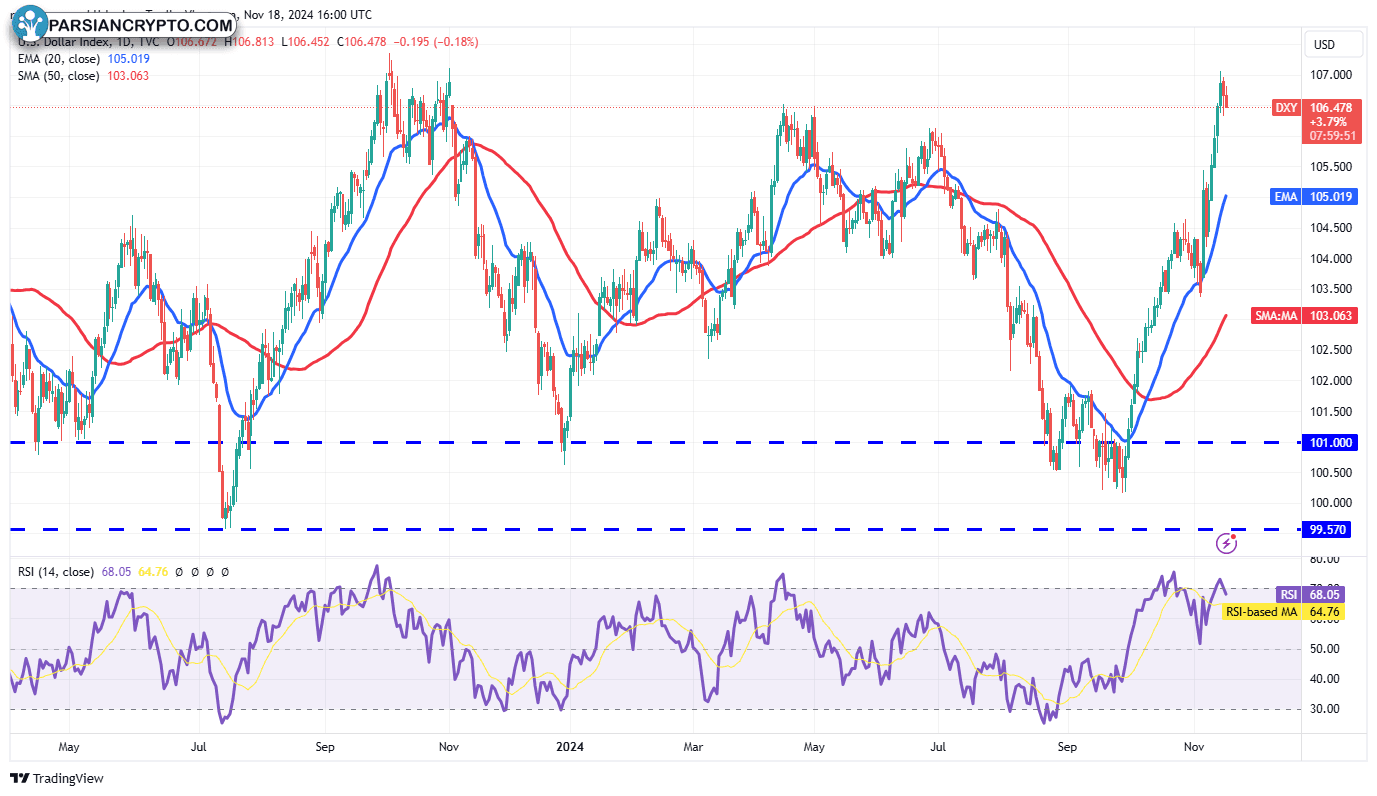Select the SMA (50, close) legend

pyautogui.click(x=58, y=76)
